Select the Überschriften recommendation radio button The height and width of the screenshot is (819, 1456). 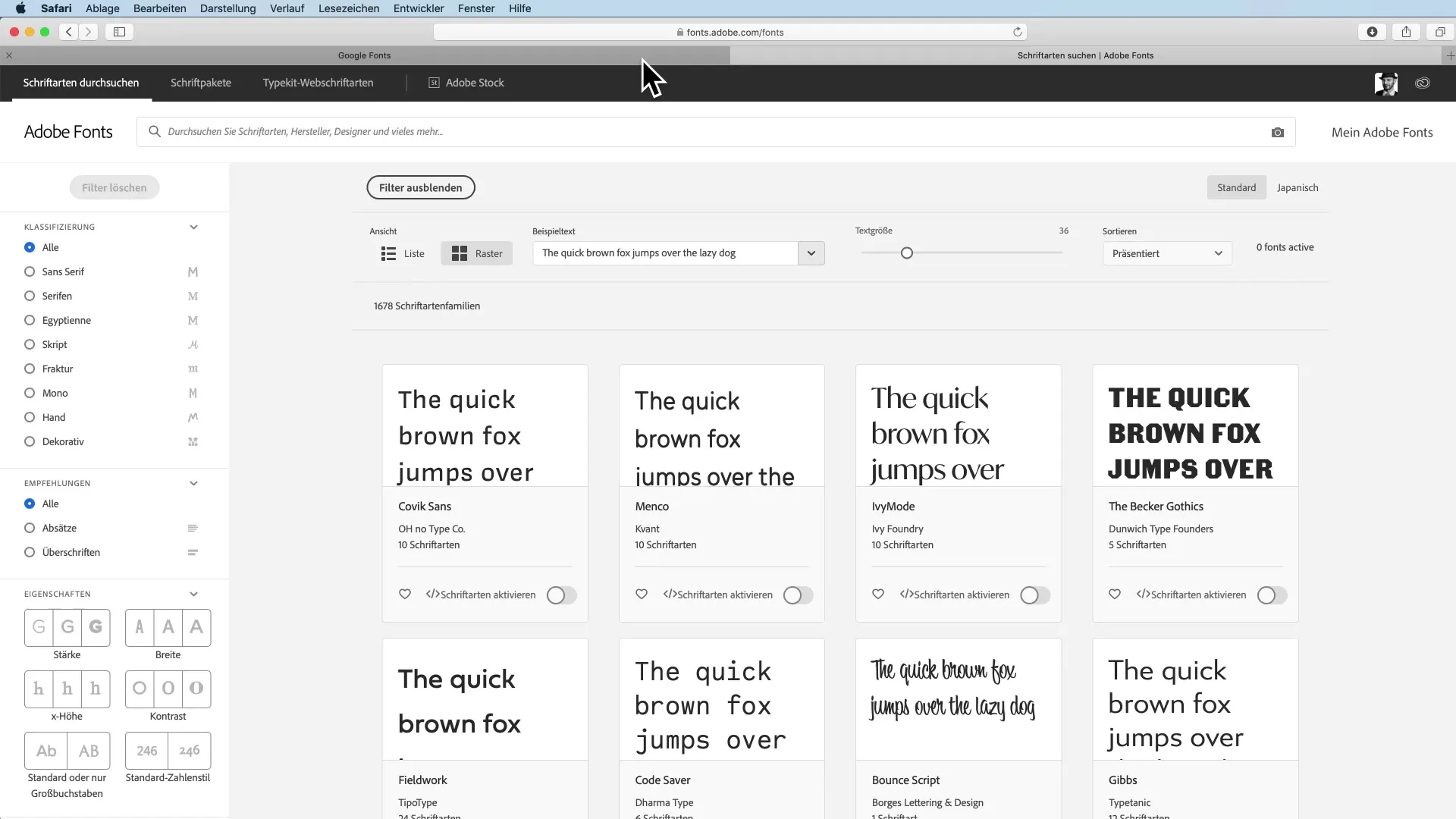pos(30,552)
